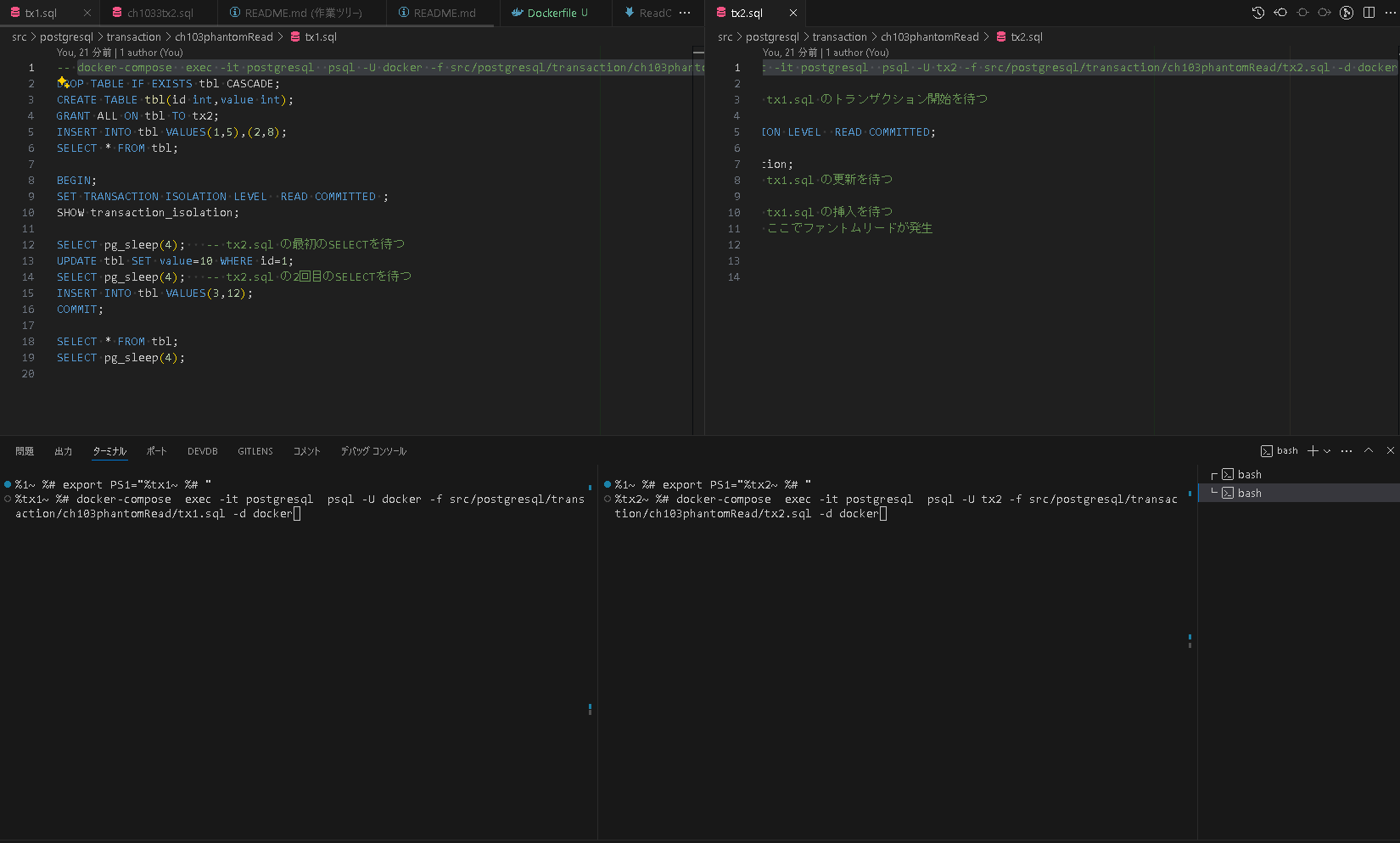Viewport: 1400px width, 843px height.
Task: Close the tx1.sql tab
Action: click(x=87, y=14)
